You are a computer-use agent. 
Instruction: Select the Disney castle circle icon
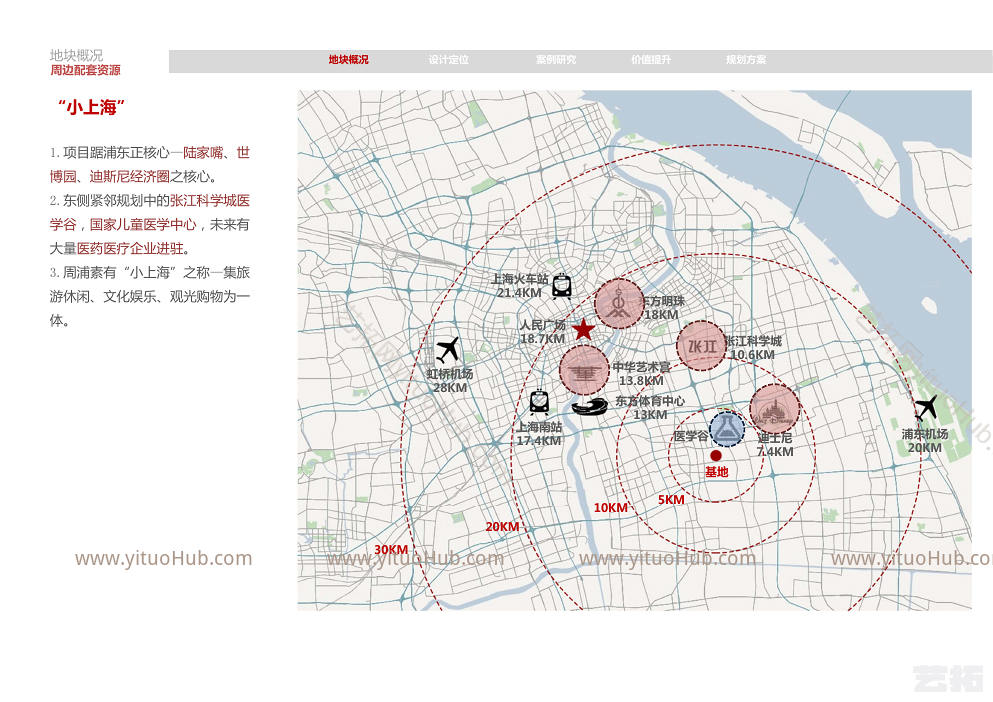[775, 409]
